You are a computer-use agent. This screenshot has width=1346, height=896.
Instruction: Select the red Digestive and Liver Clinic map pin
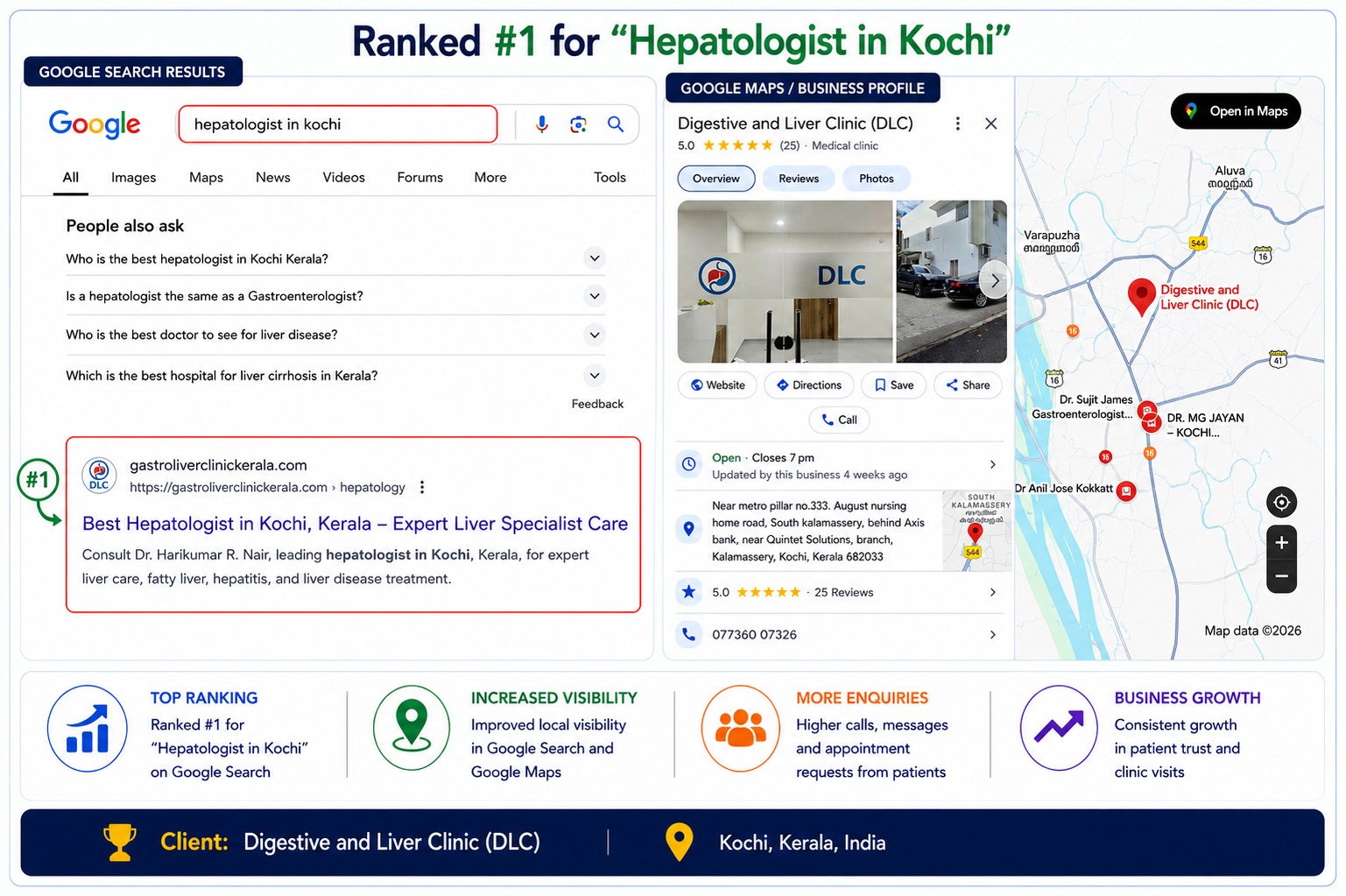[x=1141, y=296]
